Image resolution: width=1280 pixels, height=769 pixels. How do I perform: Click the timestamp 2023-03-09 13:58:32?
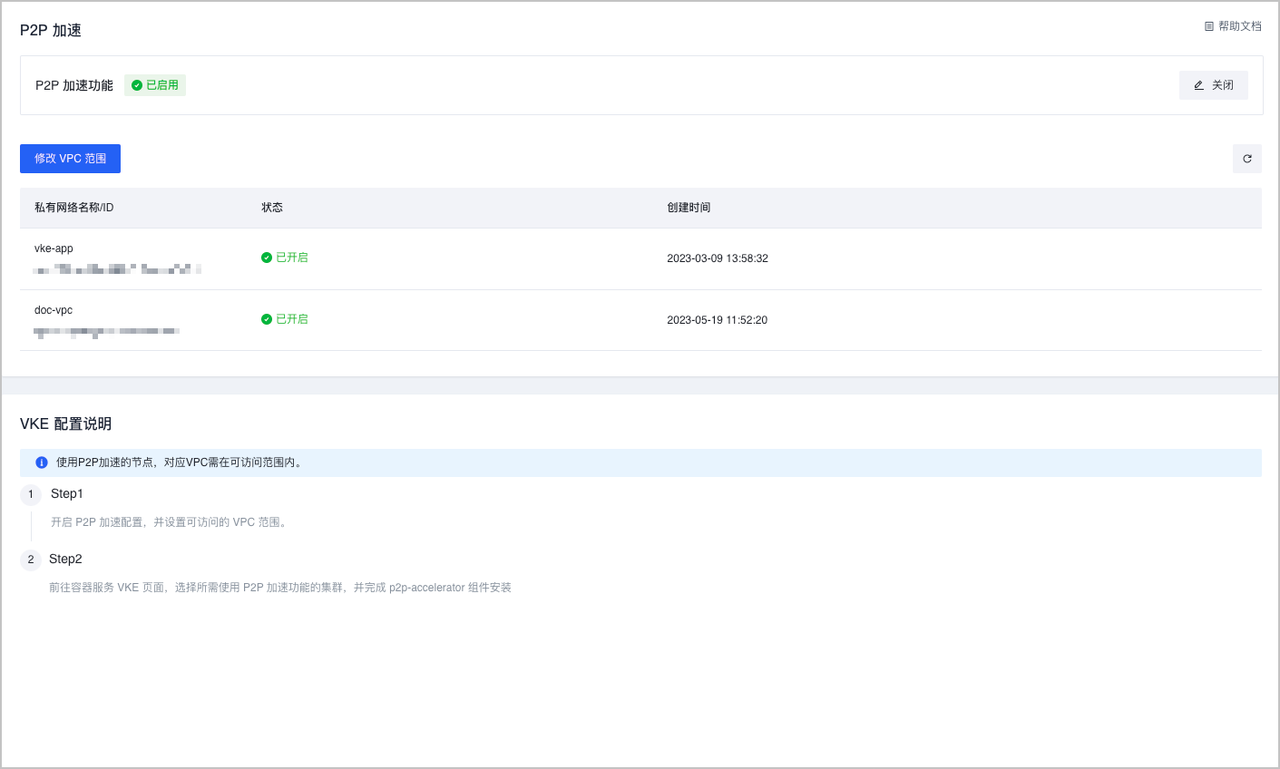tap(717, 258)
